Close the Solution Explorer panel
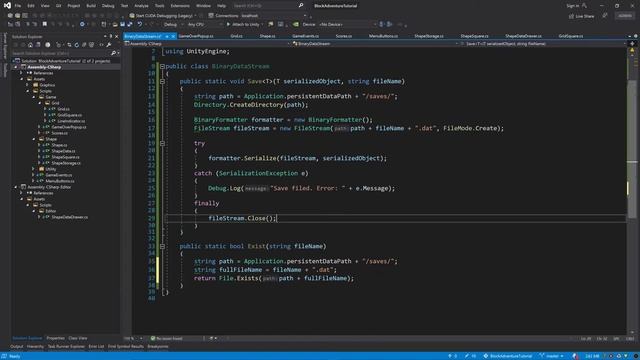 point(116,36)
